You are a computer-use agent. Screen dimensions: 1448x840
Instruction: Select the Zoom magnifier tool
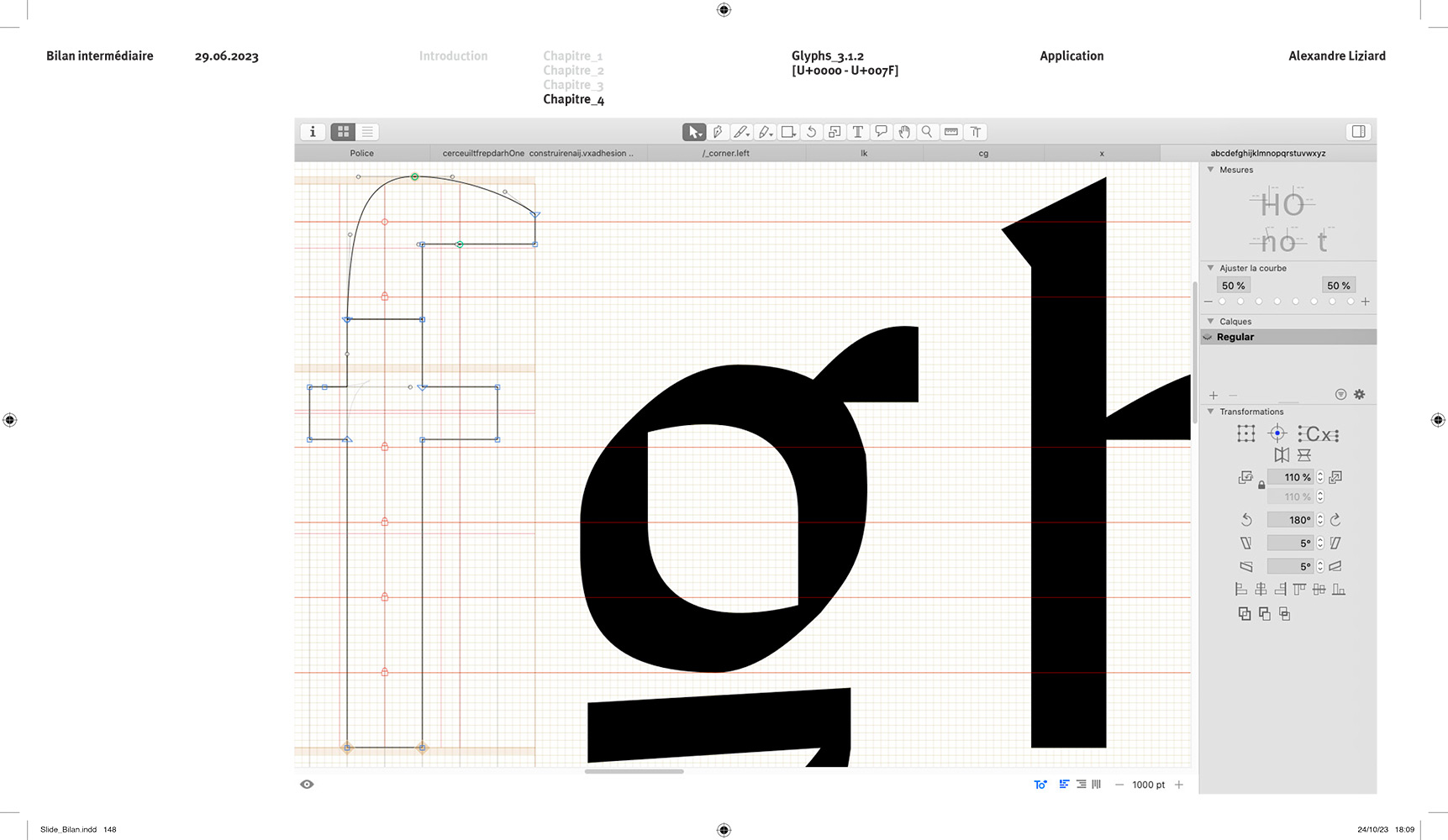pyautogui.click(x=927, y=132)
